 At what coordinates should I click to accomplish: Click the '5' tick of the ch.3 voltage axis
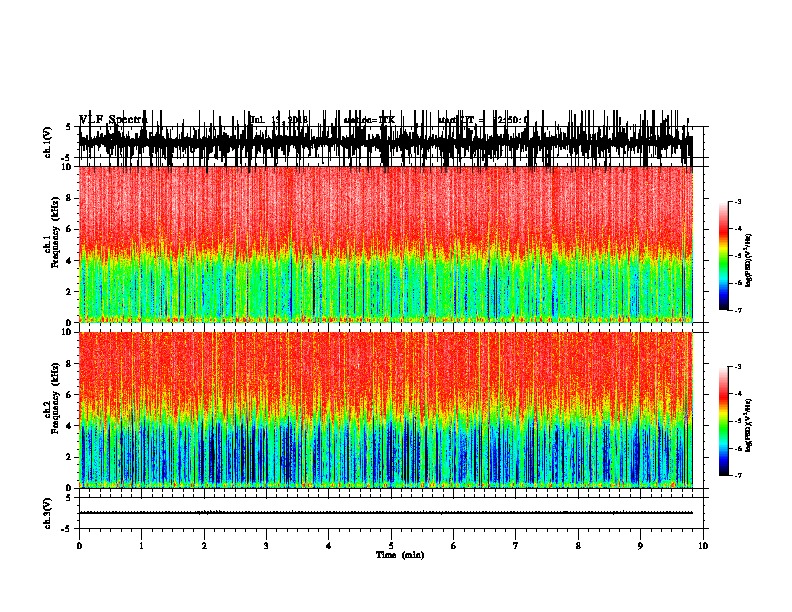click(x=68, y=498)
